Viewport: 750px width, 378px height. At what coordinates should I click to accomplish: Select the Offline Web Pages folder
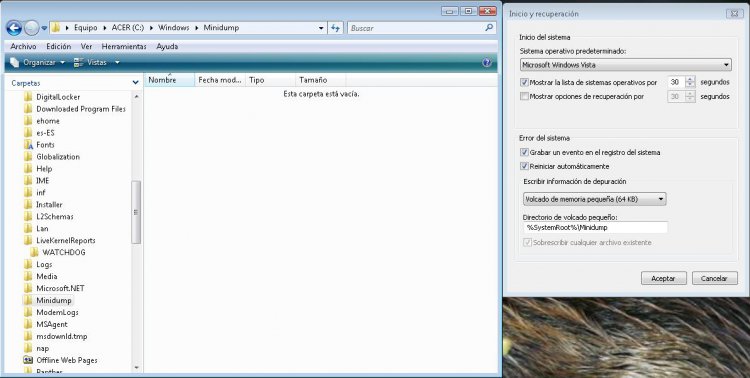pyautogui.click(x=61, y=360)
